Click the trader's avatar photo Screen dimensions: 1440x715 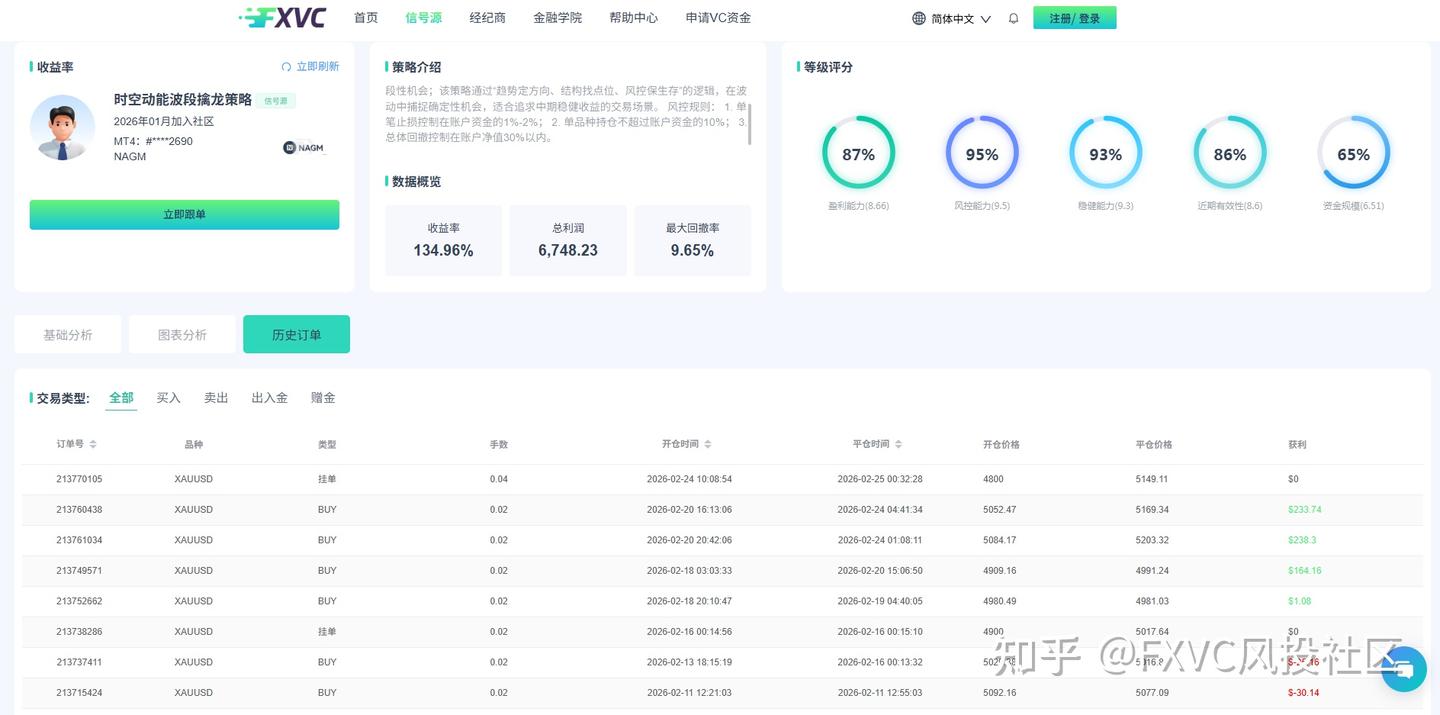[62, 128]
